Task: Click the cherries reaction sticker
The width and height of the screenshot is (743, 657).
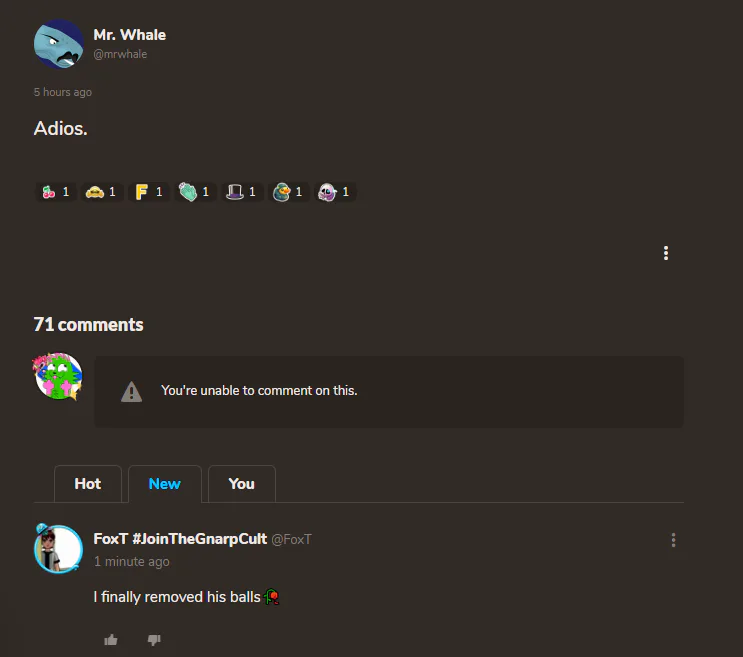Action: [x=56, y=192]
